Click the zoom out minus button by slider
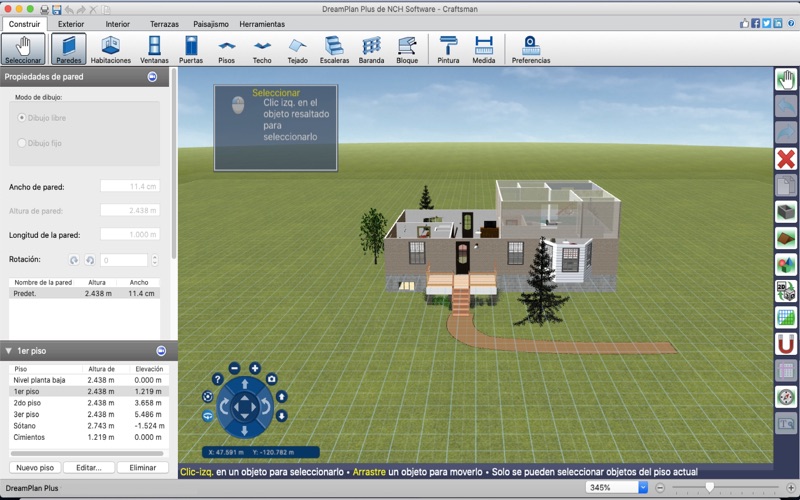Image resolution: width=800 pixels, height=500 pixels. click(660, 488)
